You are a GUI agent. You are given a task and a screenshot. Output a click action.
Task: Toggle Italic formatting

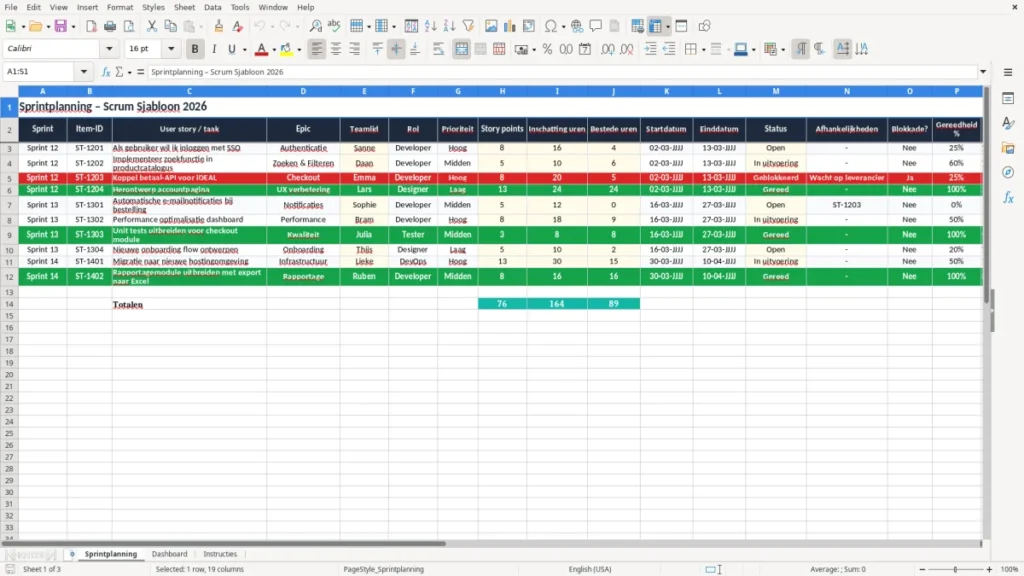pos(214,49)
